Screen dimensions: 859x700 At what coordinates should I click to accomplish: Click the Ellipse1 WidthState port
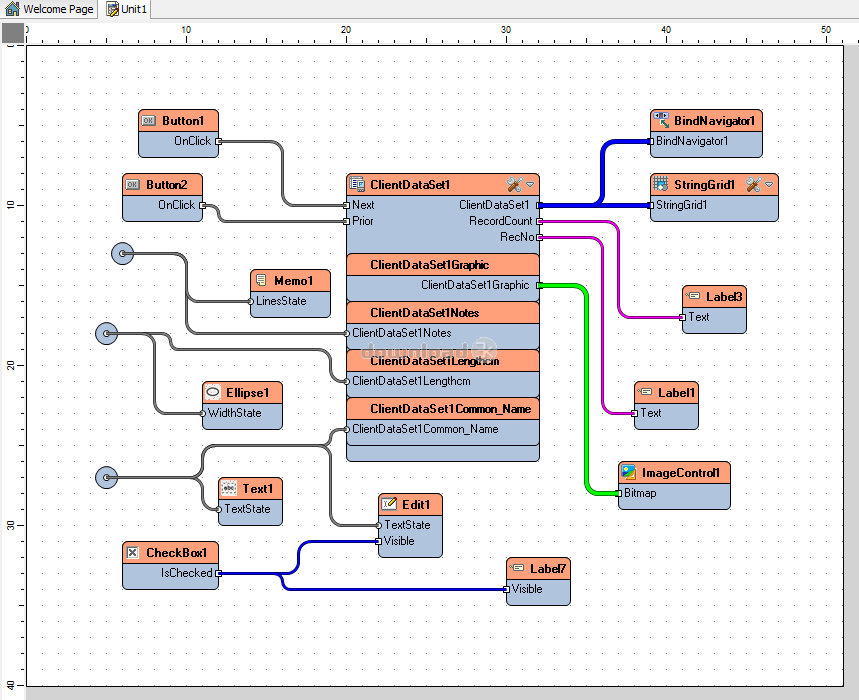203,413
